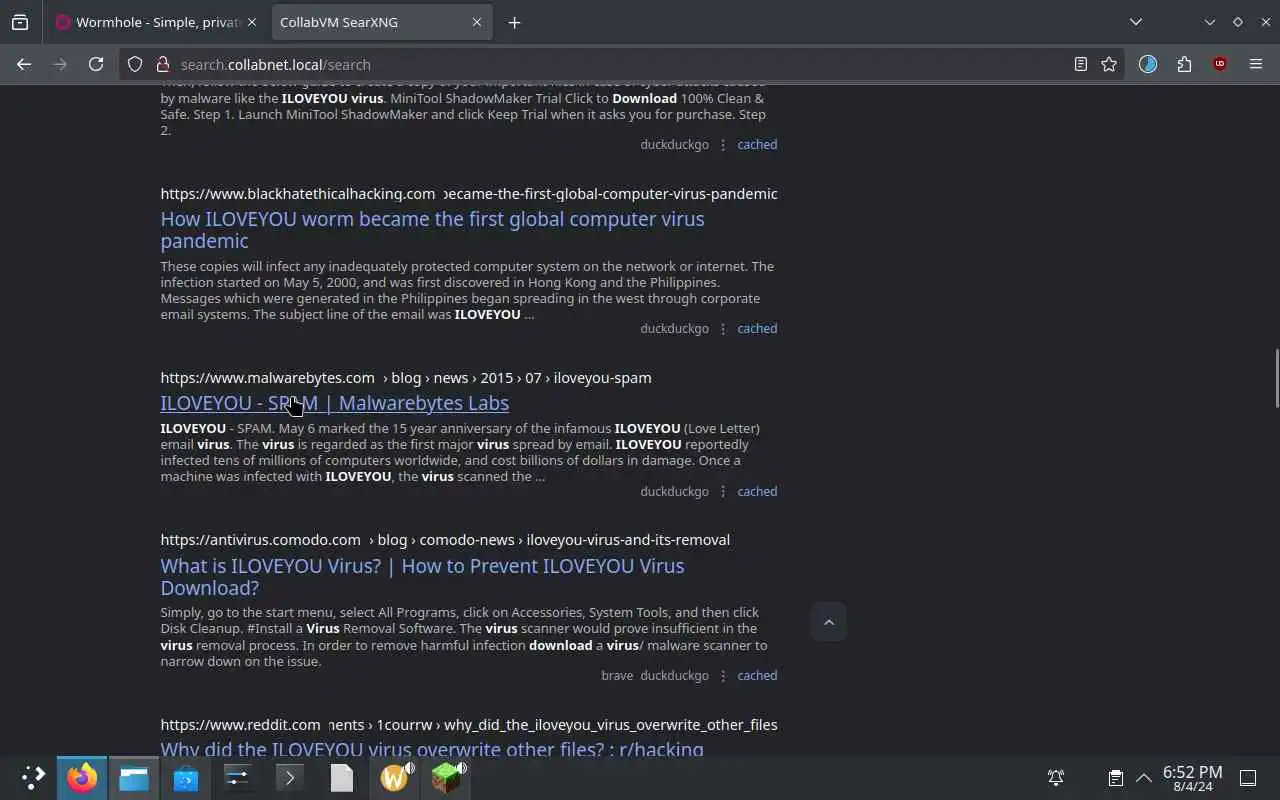Reload the current page
1280x800 pixels.
pyautogui.click(x=96, y=64)
